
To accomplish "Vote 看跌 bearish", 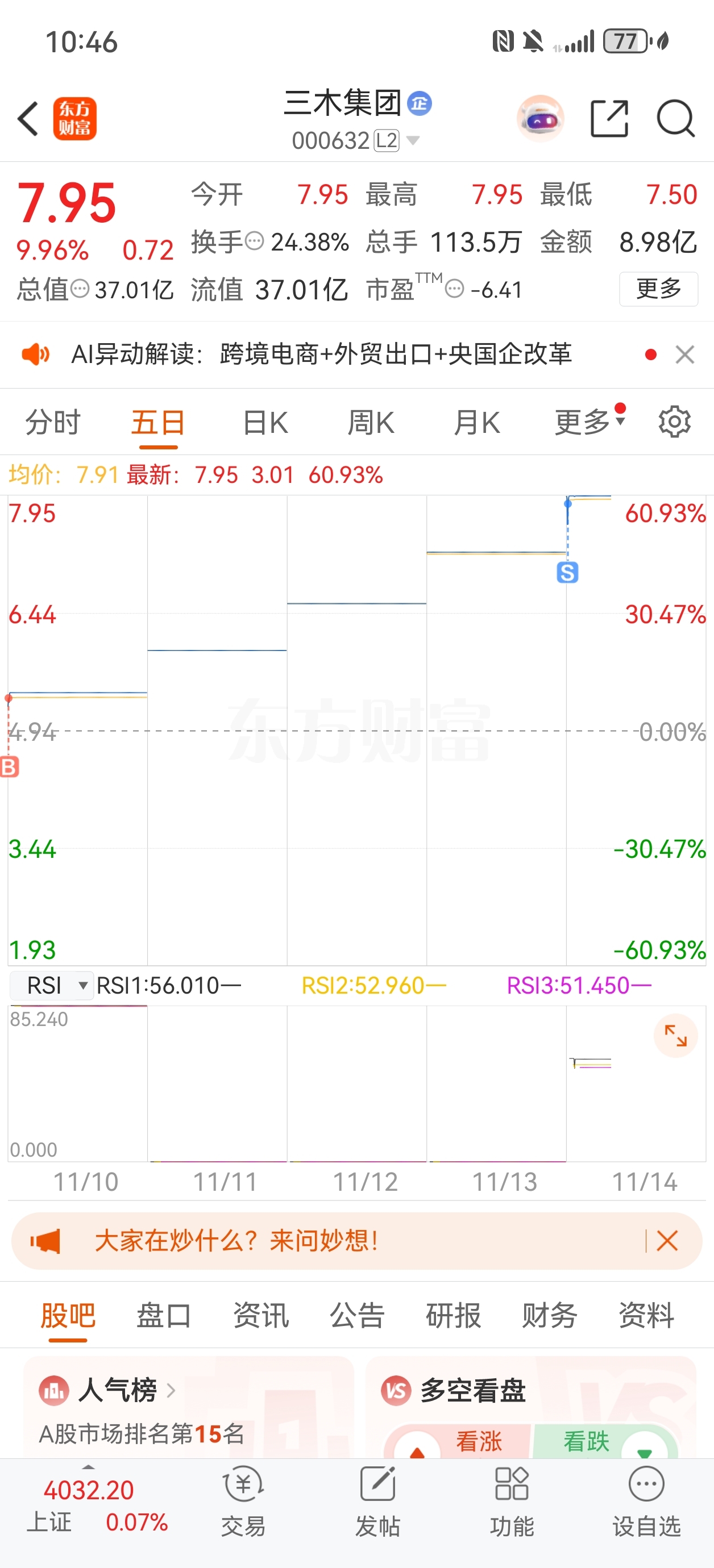I will 586,1441.
